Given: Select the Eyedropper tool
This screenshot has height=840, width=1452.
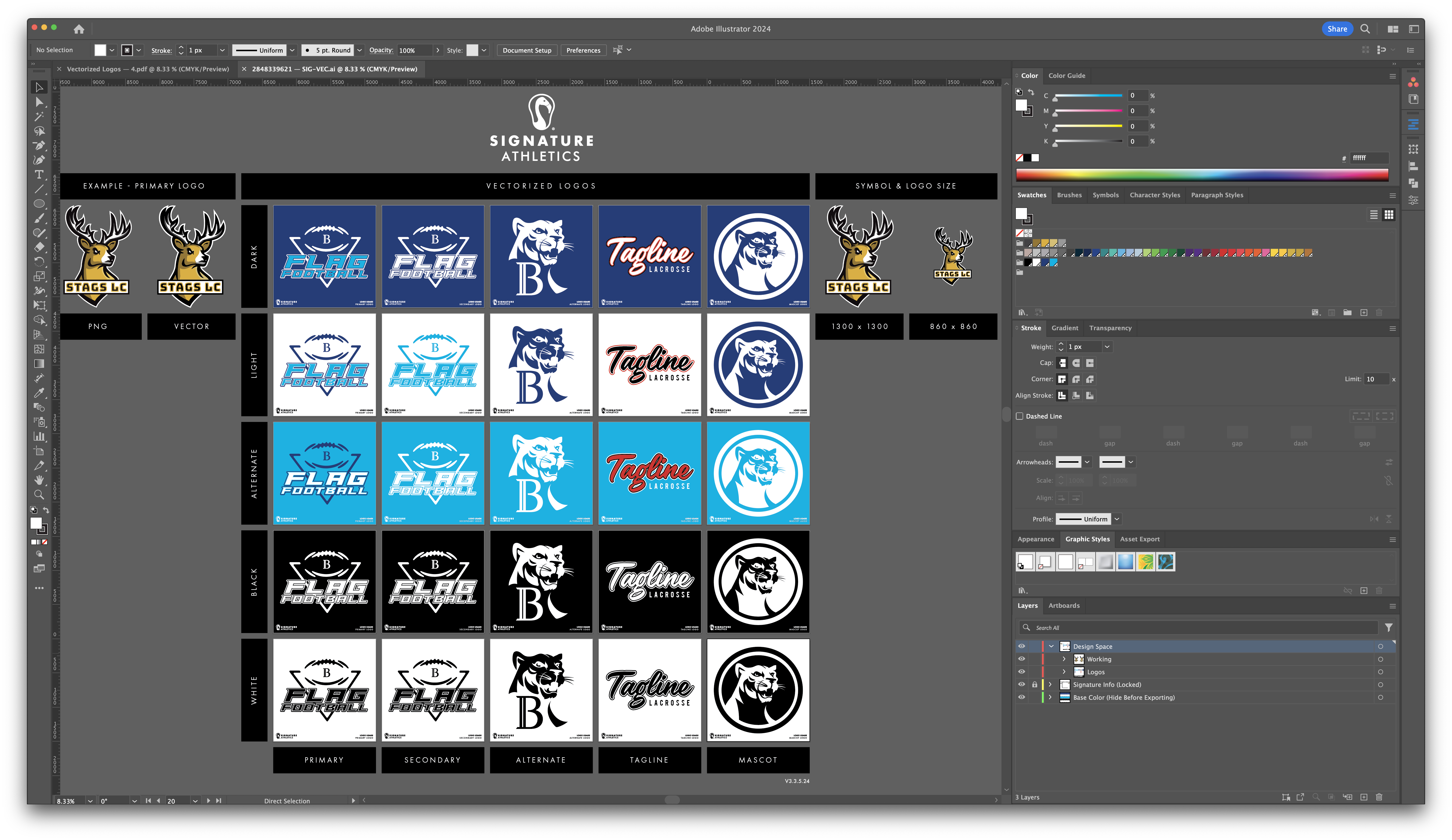Looking at the screenshot, I should (39, 392).
